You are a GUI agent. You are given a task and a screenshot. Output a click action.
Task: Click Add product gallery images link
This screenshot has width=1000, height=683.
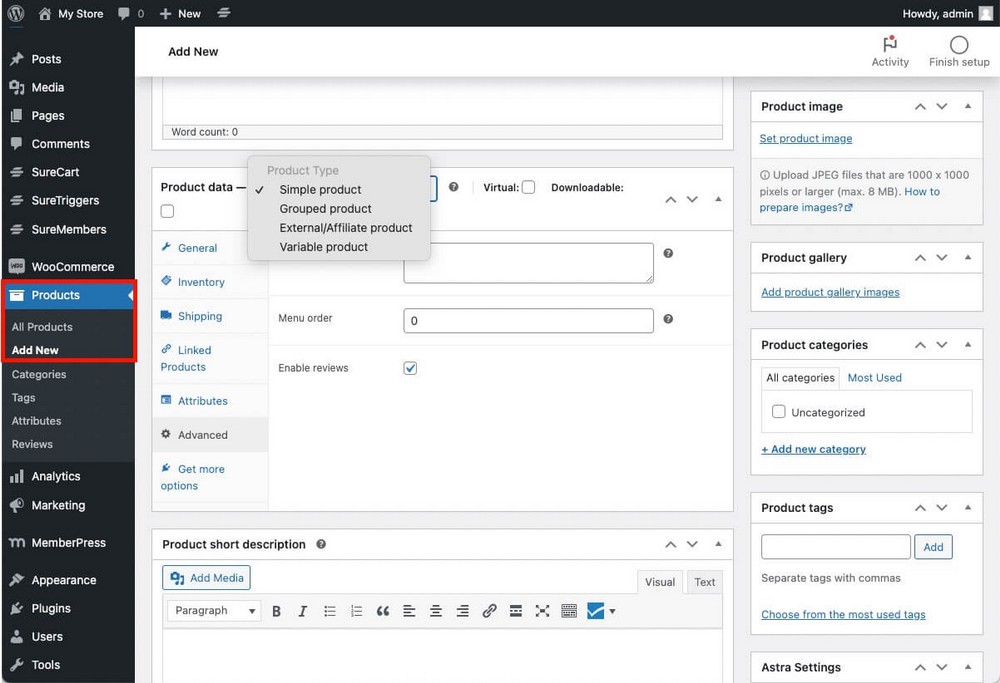[x=830, y=292]
